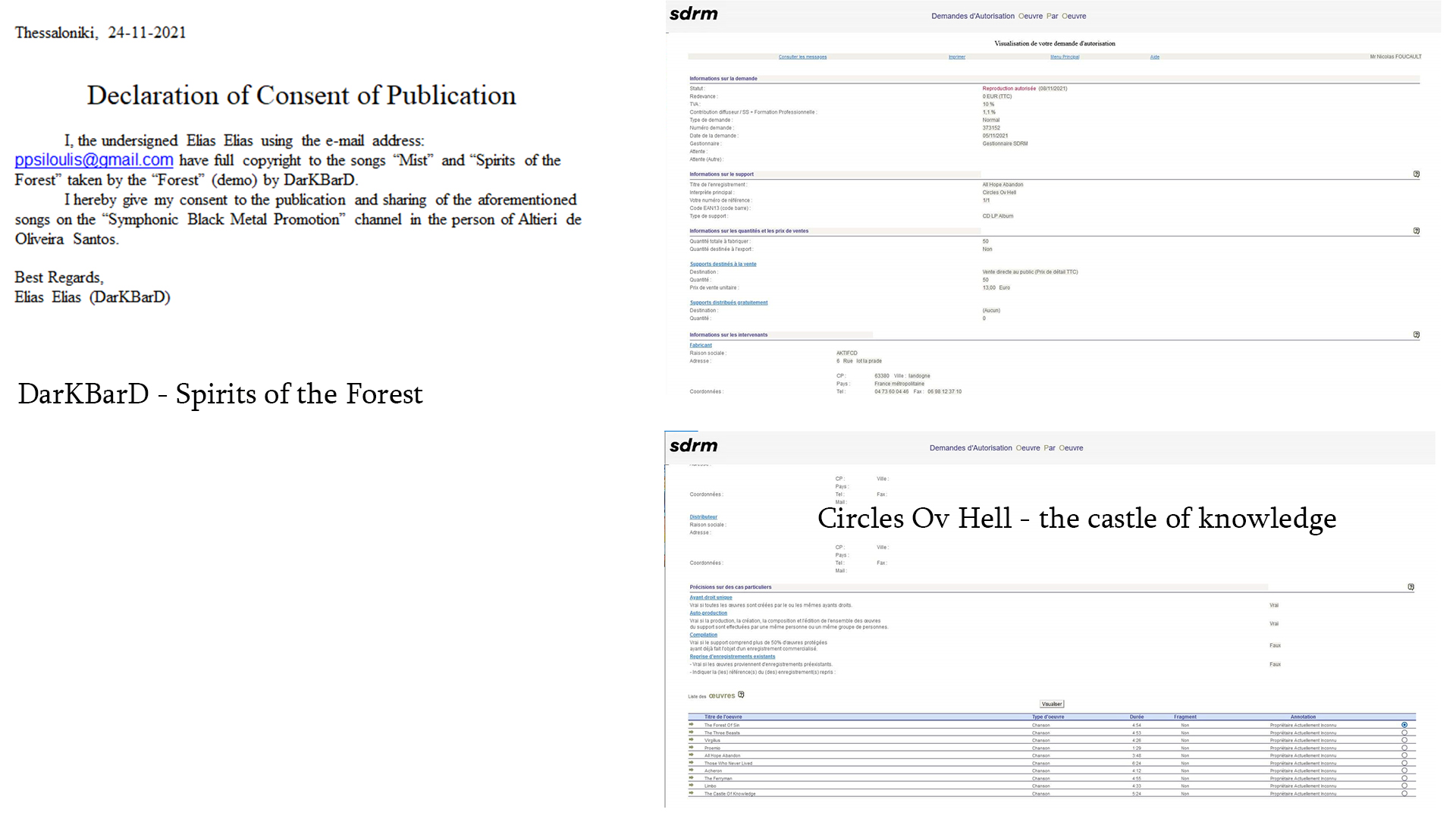This screenshot has height=819, width=1456.
Task: Click arrow icon for All Hope Abandon row
Action: point(691,755)
